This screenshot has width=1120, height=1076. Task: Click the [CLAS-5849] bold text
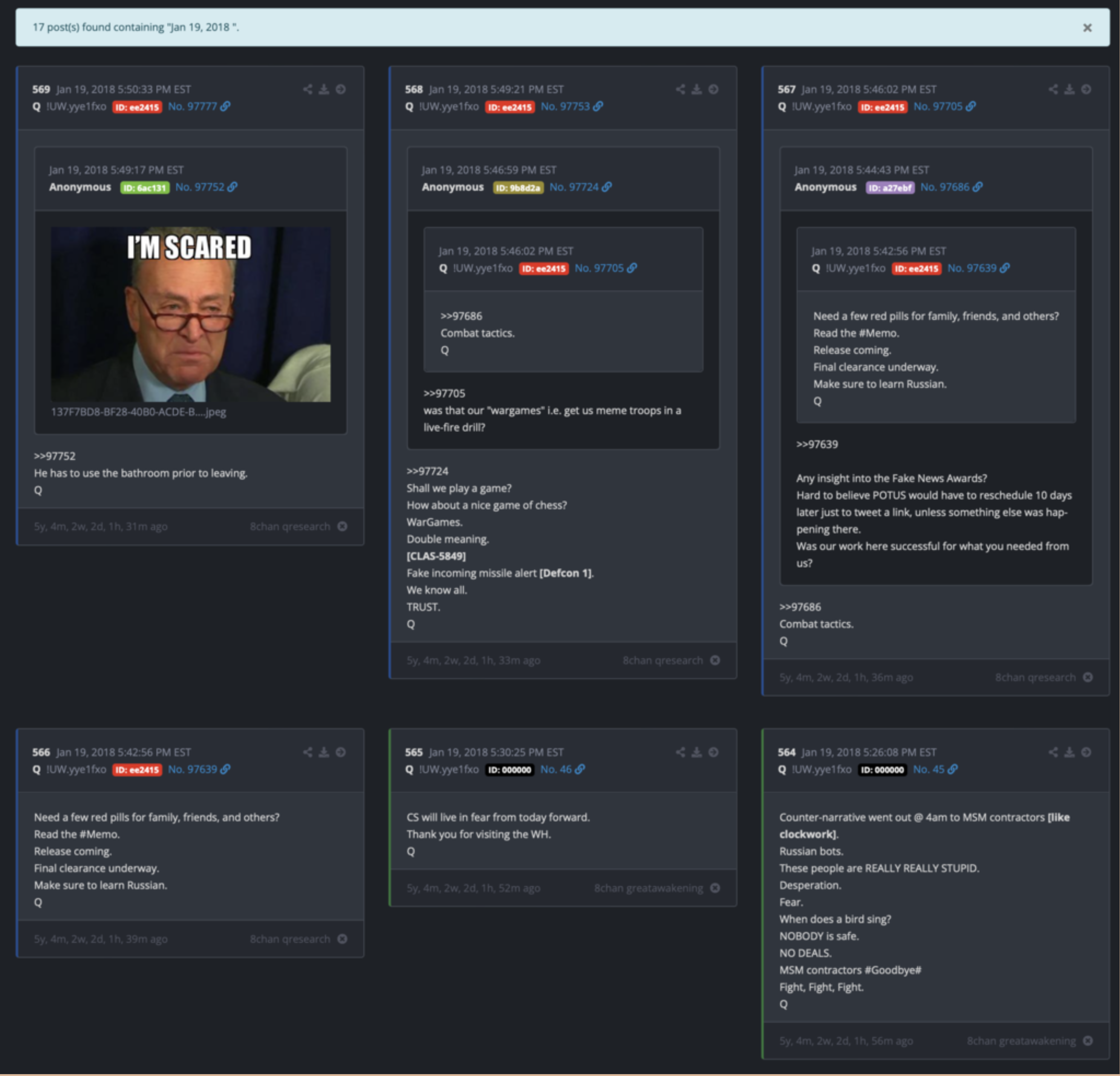[x=436, y=556]
